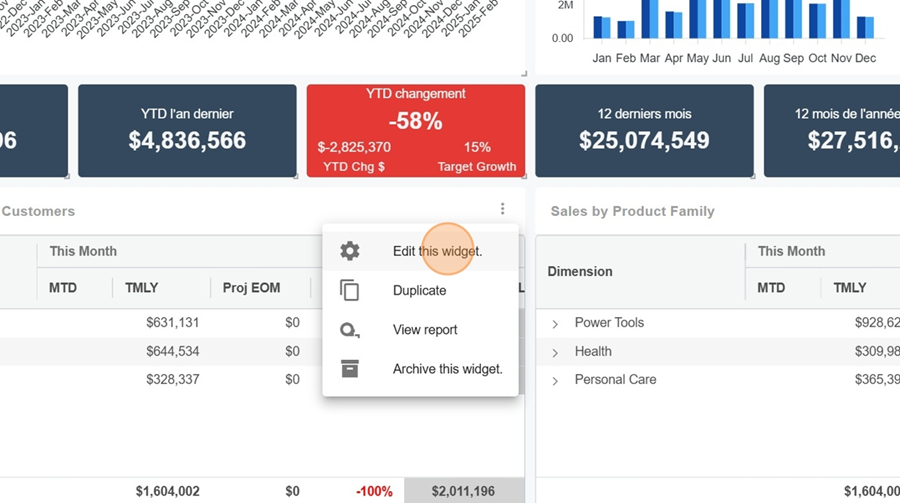The height and width of the screenshot is (503, 900).
Task: Click the Health label
Action: point(593,351)
